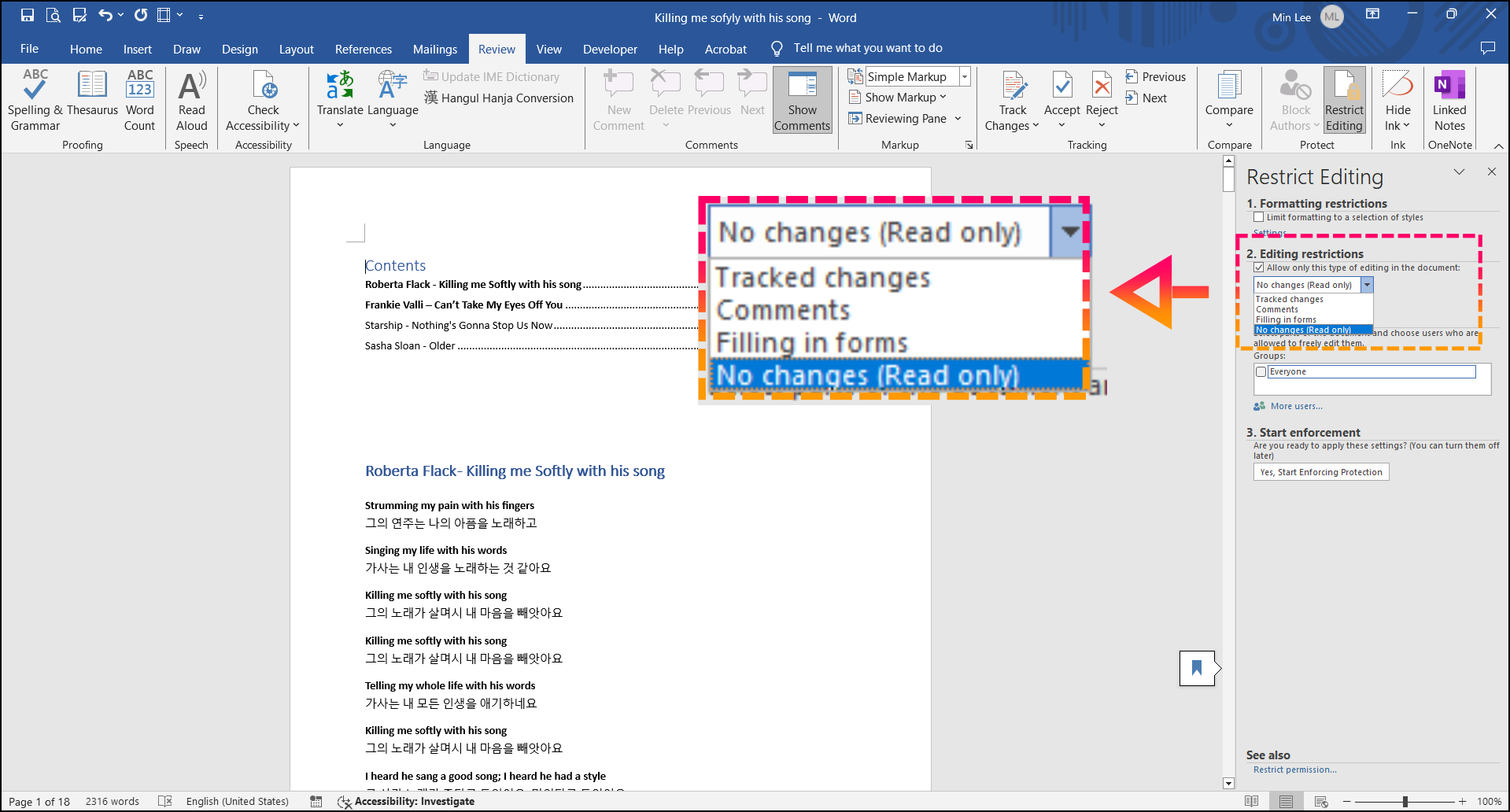Toggle Show Comments button
1510x812 pixels.
(x=803, y=100)
